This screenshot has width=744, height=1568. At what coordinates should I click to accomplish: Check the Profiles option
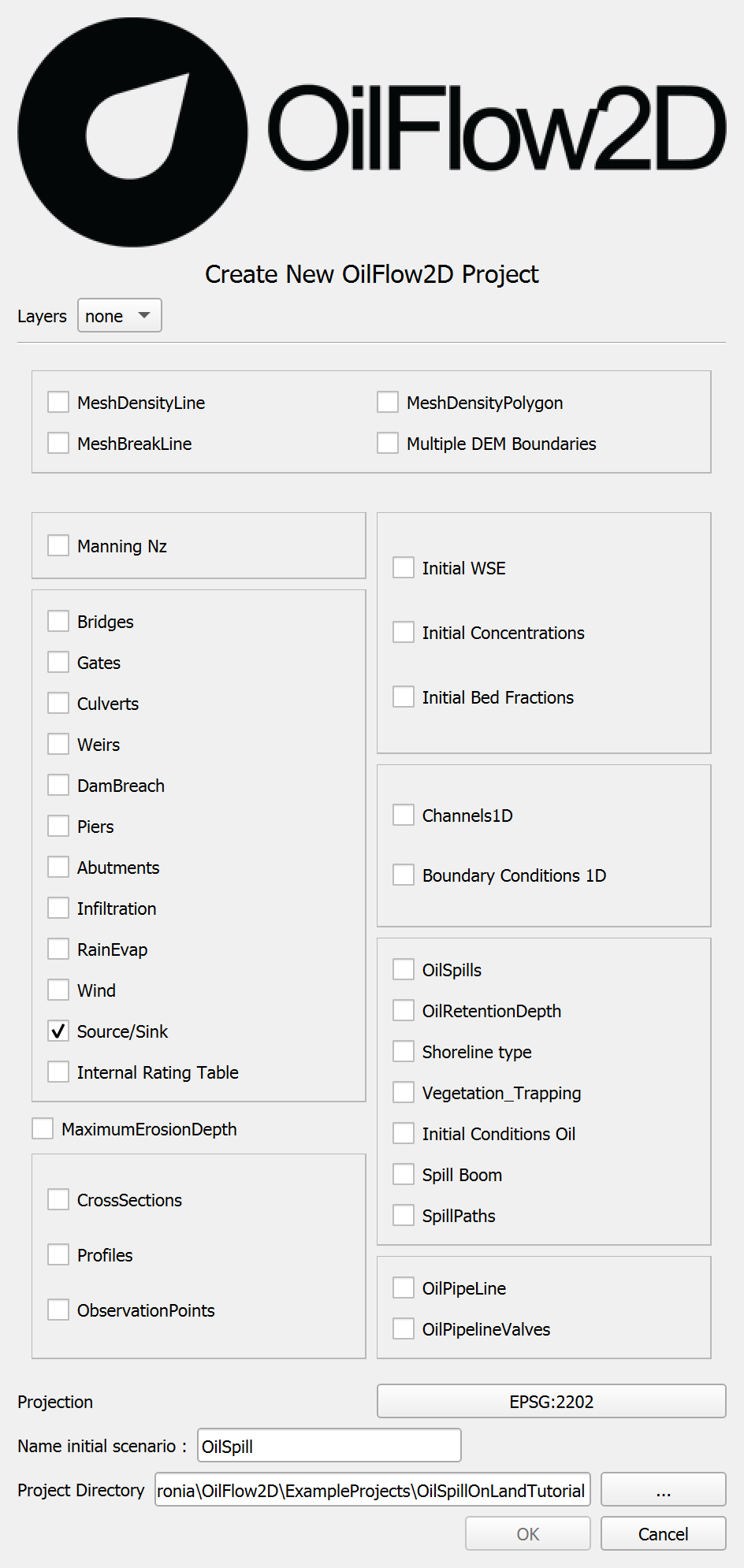tap(58, 1254)
